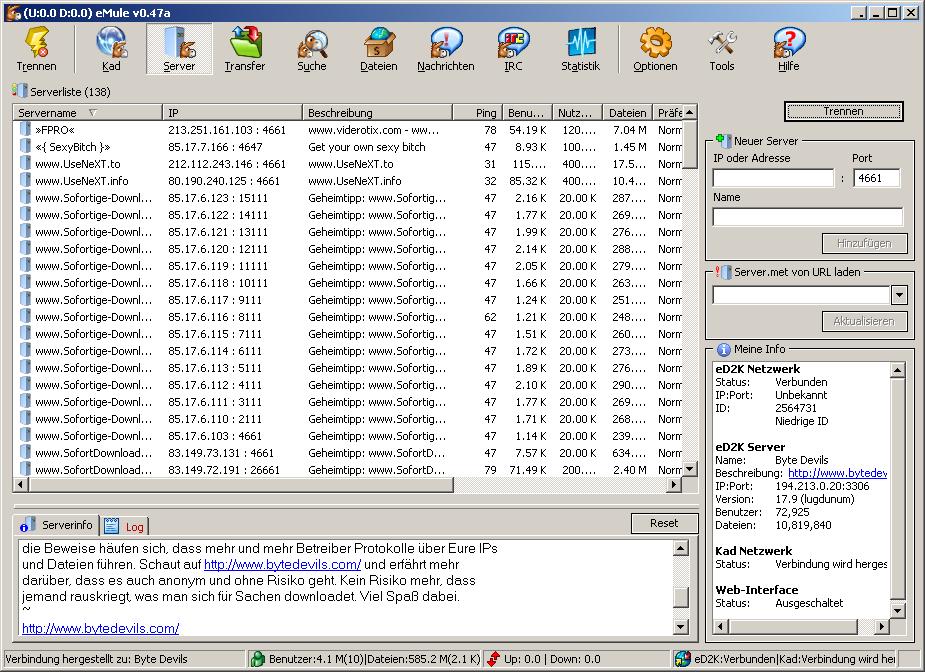Switch to the Log tab
Screen dimensions: 925x672
pyautogui.click(x=124, y=526)
